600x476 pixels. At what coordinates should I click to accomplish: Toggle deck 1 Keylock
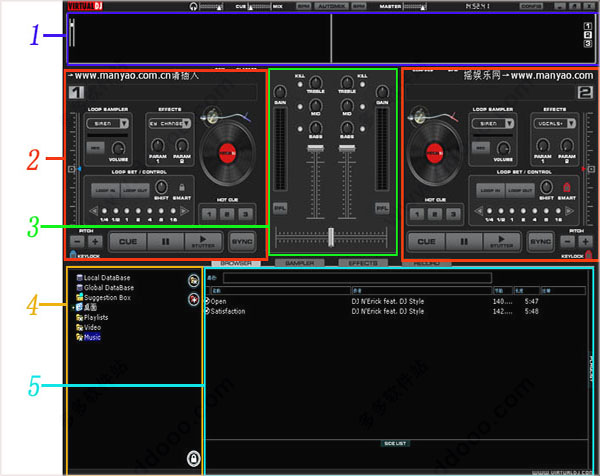coord(73,254)
